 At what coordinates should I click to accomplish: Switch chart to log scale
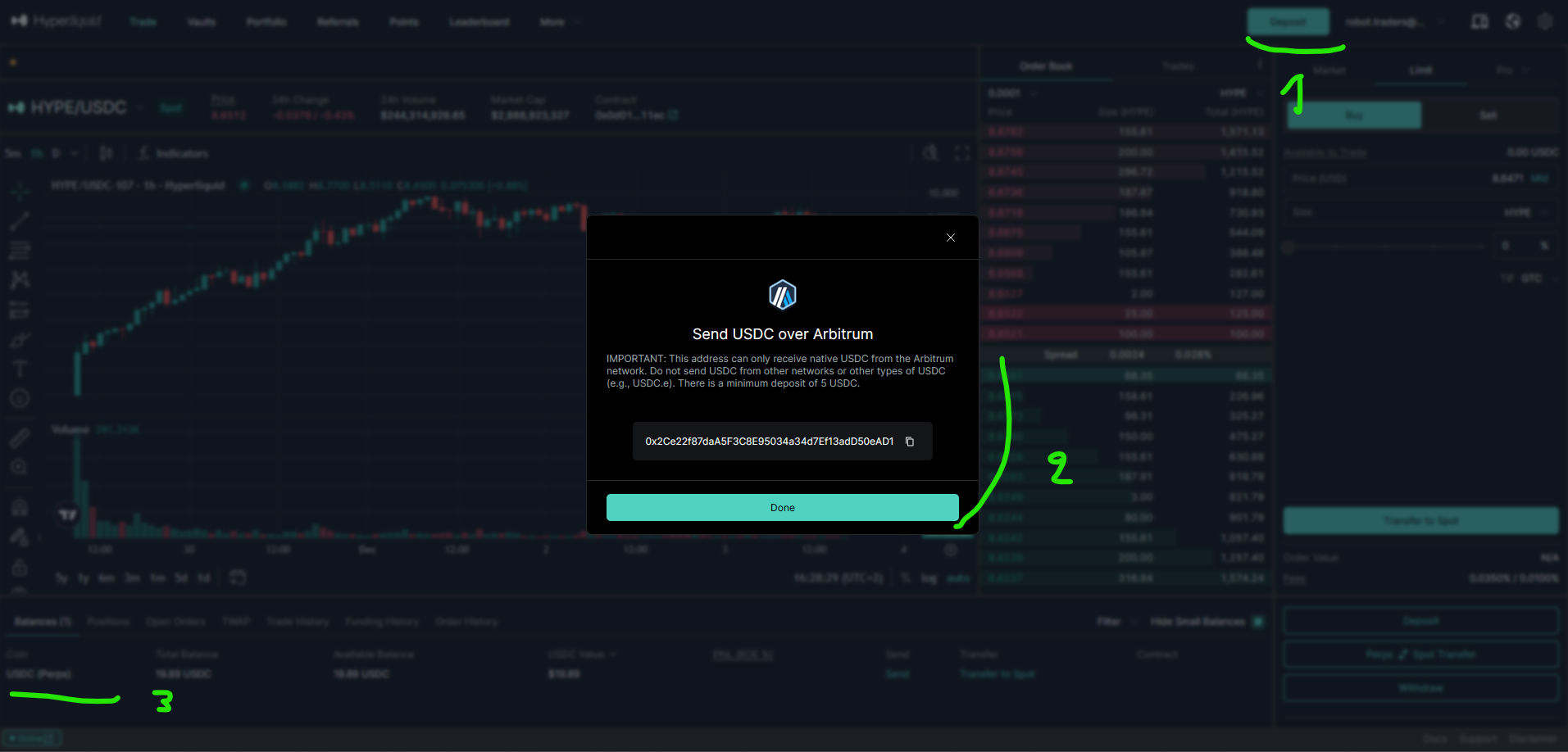[x=929, y=578]
